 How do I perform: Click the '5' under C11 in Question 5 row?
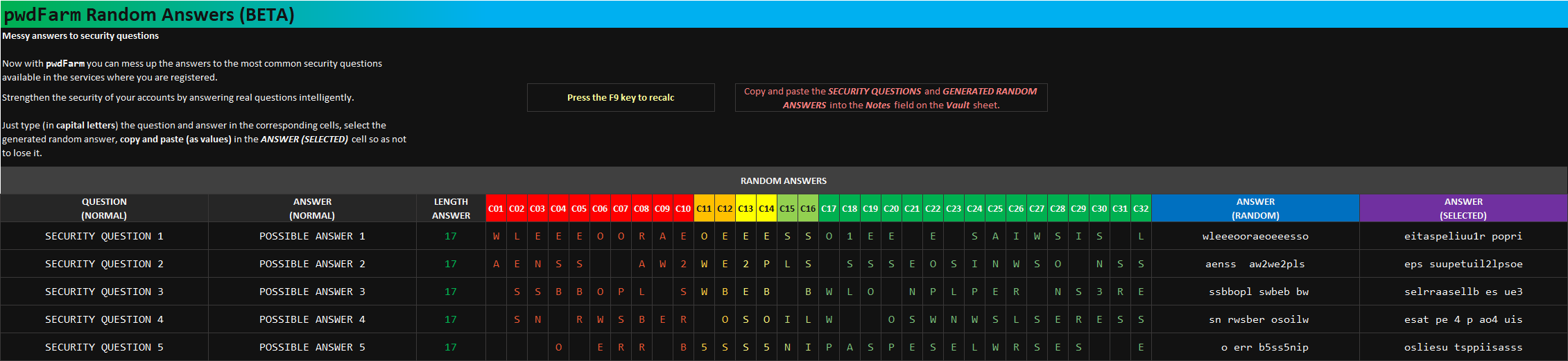click(704, 347)
